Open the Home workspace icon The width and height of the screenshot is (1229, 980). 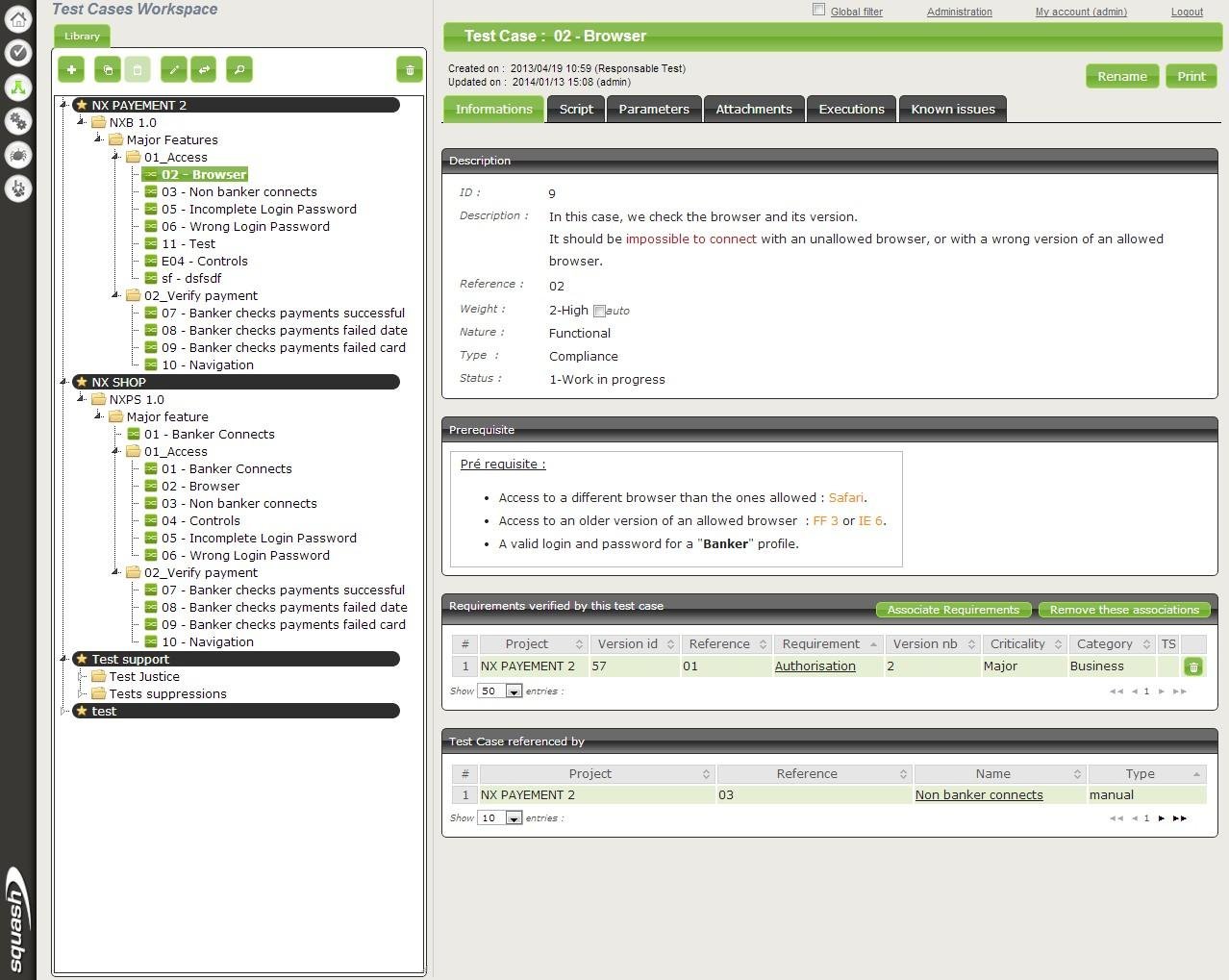[x=18, y=19]
